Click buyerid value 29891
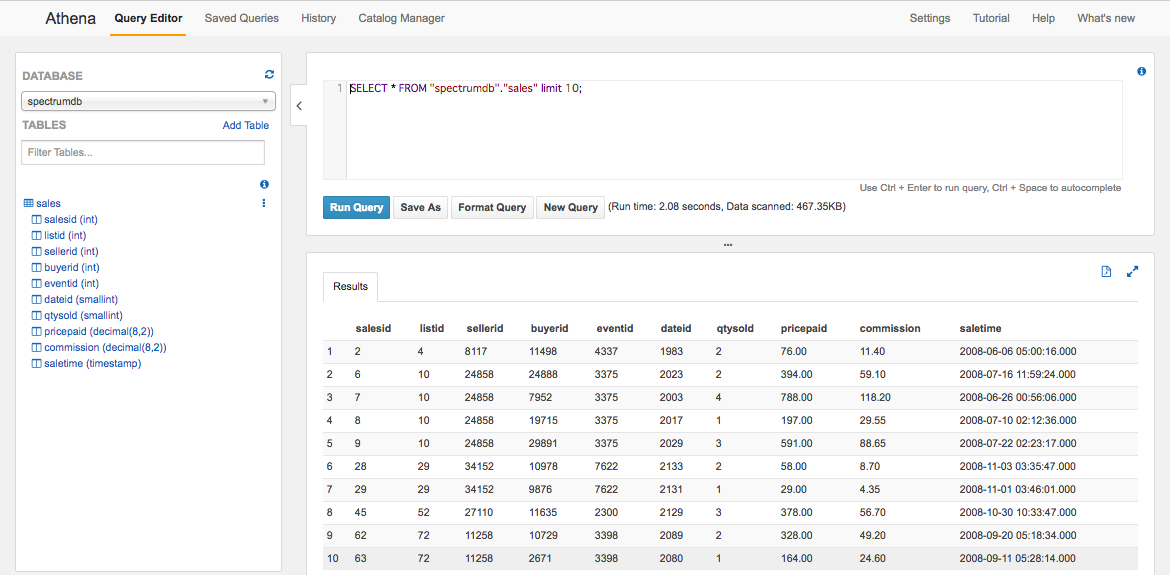The height and width of the screenshot is (575, 1170). point(545,444)
